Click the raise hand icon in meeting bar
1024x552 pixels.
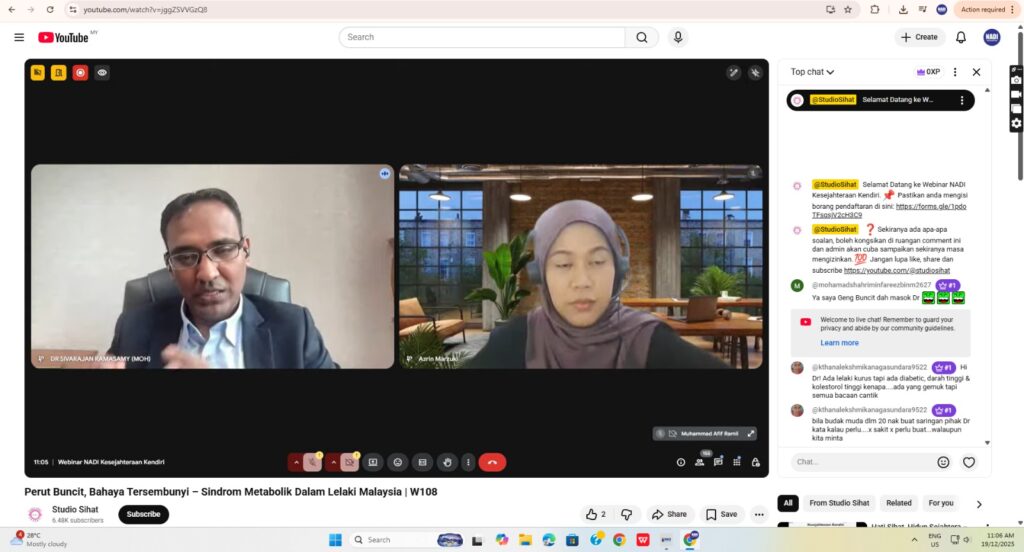[x=447, y=462]
